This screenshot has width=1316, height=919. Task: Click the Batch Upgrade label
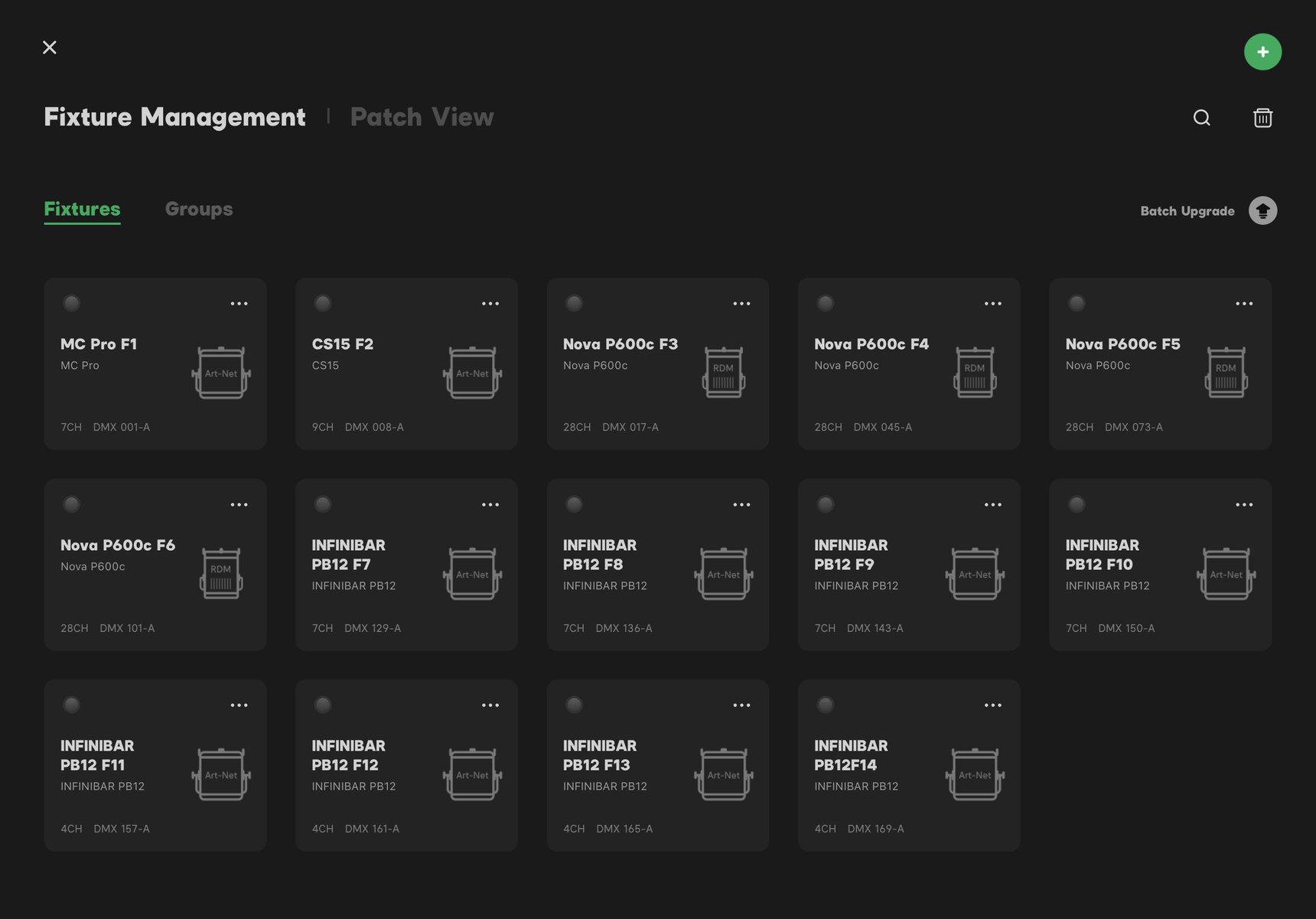coord(1187,210)
